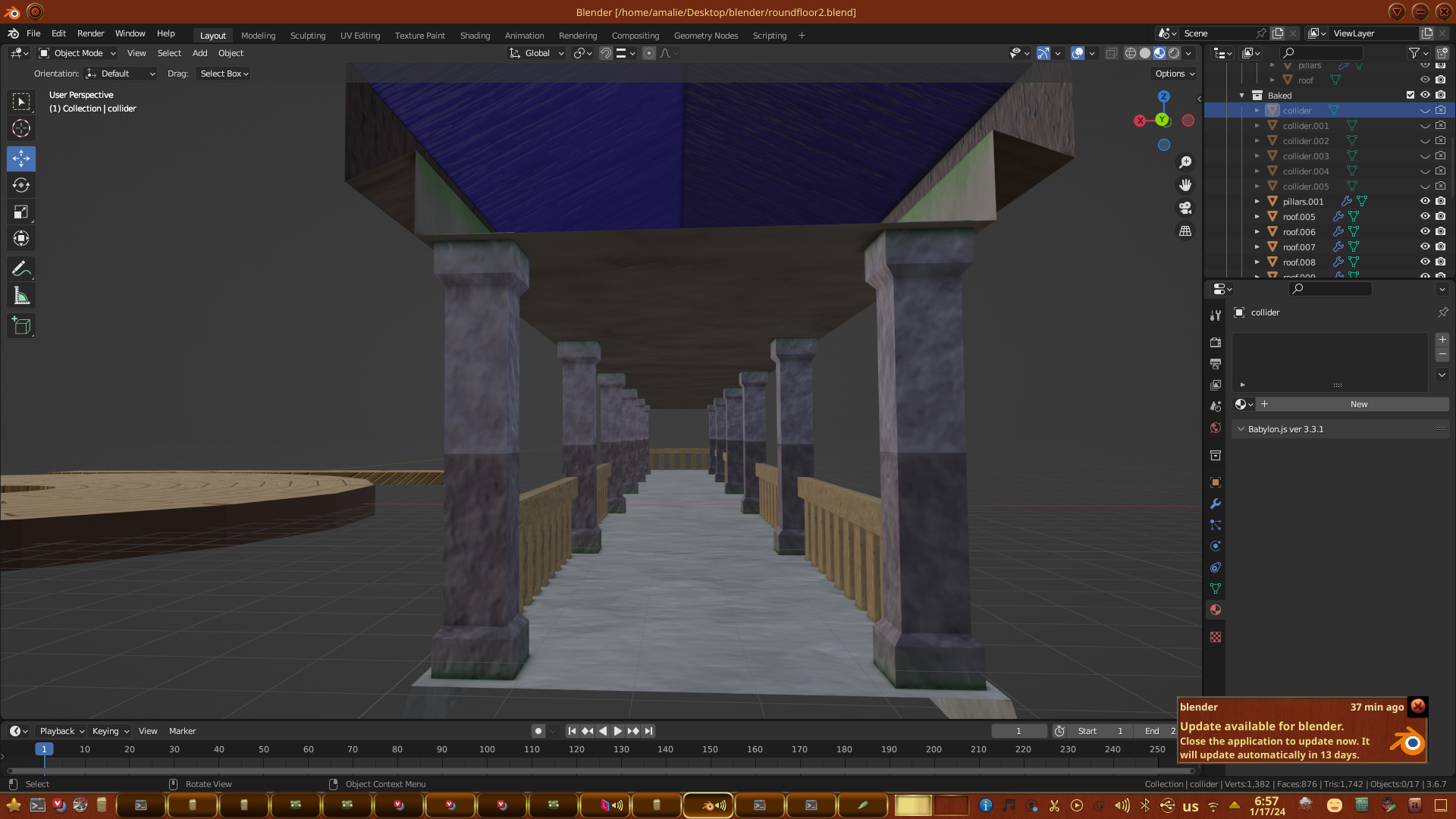Toggle camera view in the viewport
Image resolution: width=1456 pixels, height=819 pixels.
1185,208
